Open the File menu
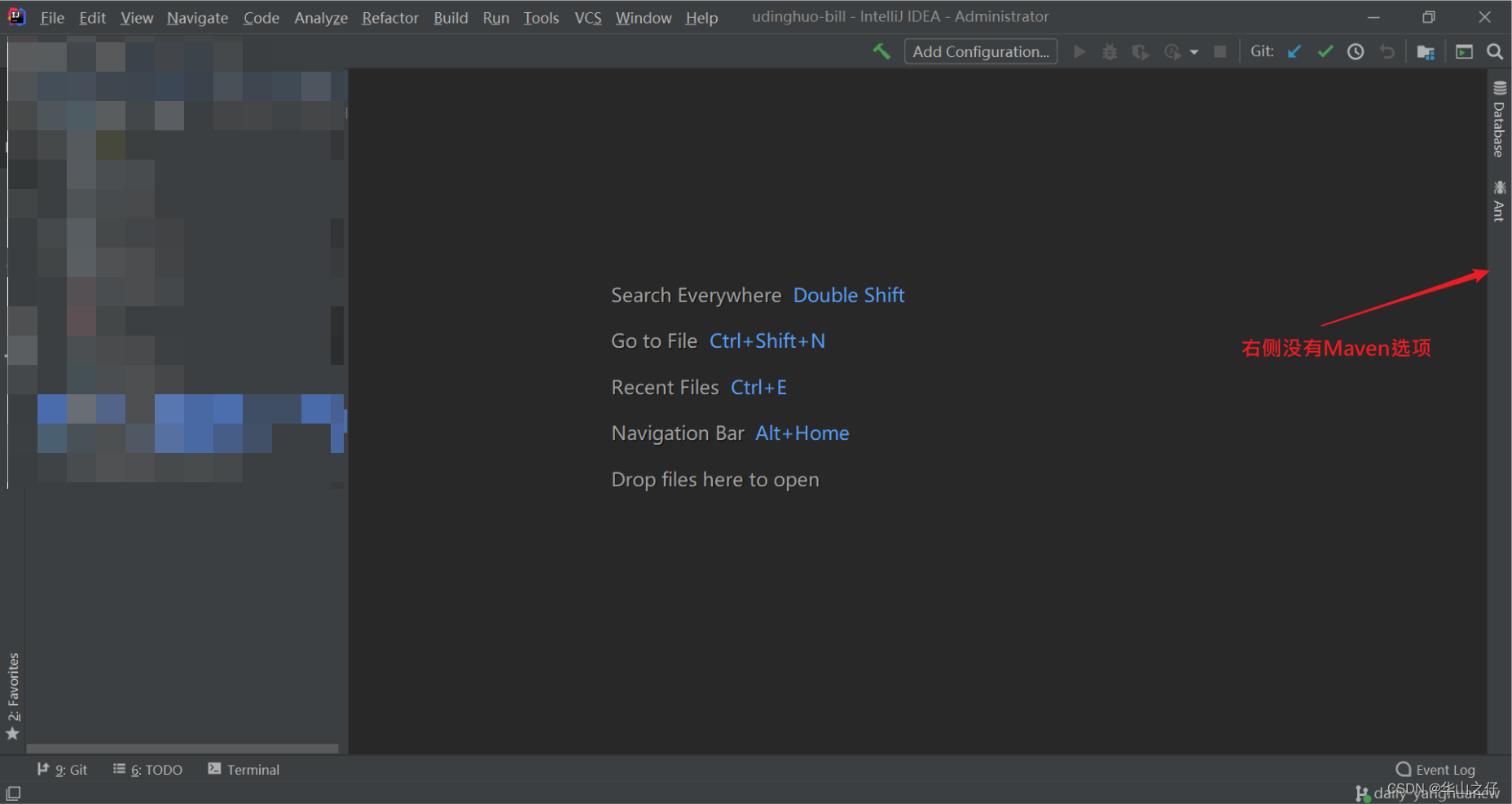The height and width of the screenshot is (804, 1512). [x=52, y=18]
